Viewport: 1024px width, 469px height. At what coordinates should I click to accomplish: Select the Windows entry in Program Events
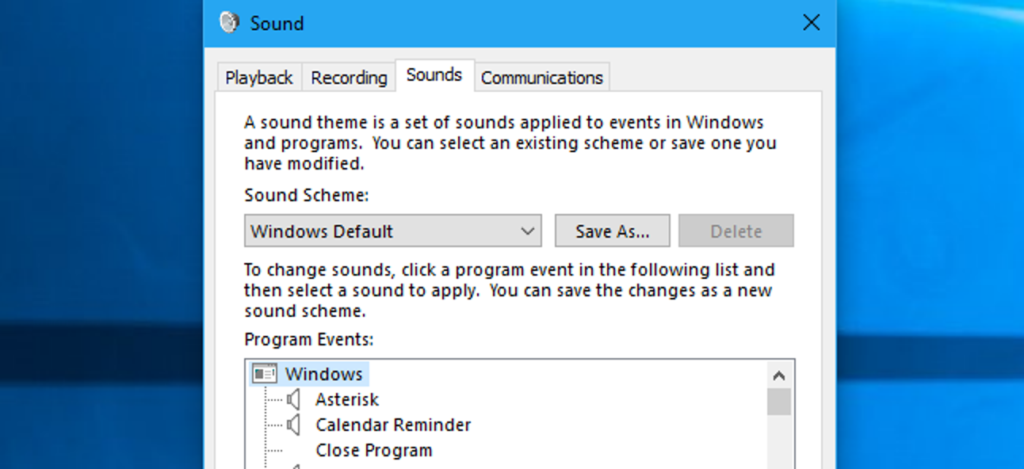tap(324, 374)
